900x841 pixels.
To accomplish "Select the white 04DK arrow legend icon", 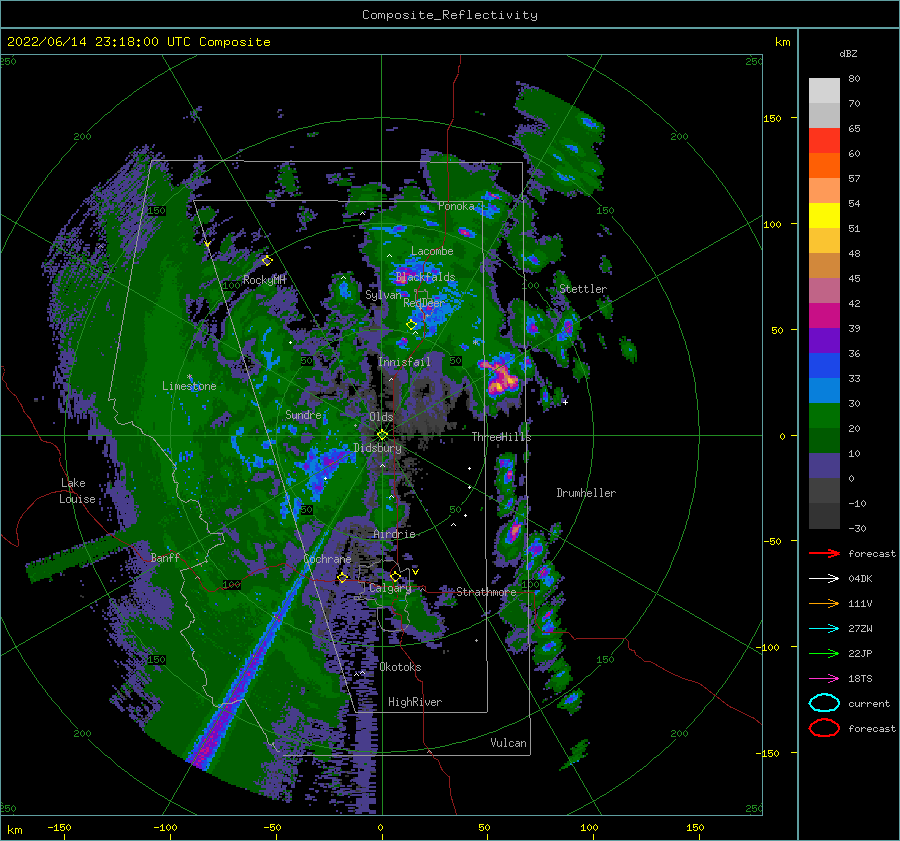I will 824,578.
